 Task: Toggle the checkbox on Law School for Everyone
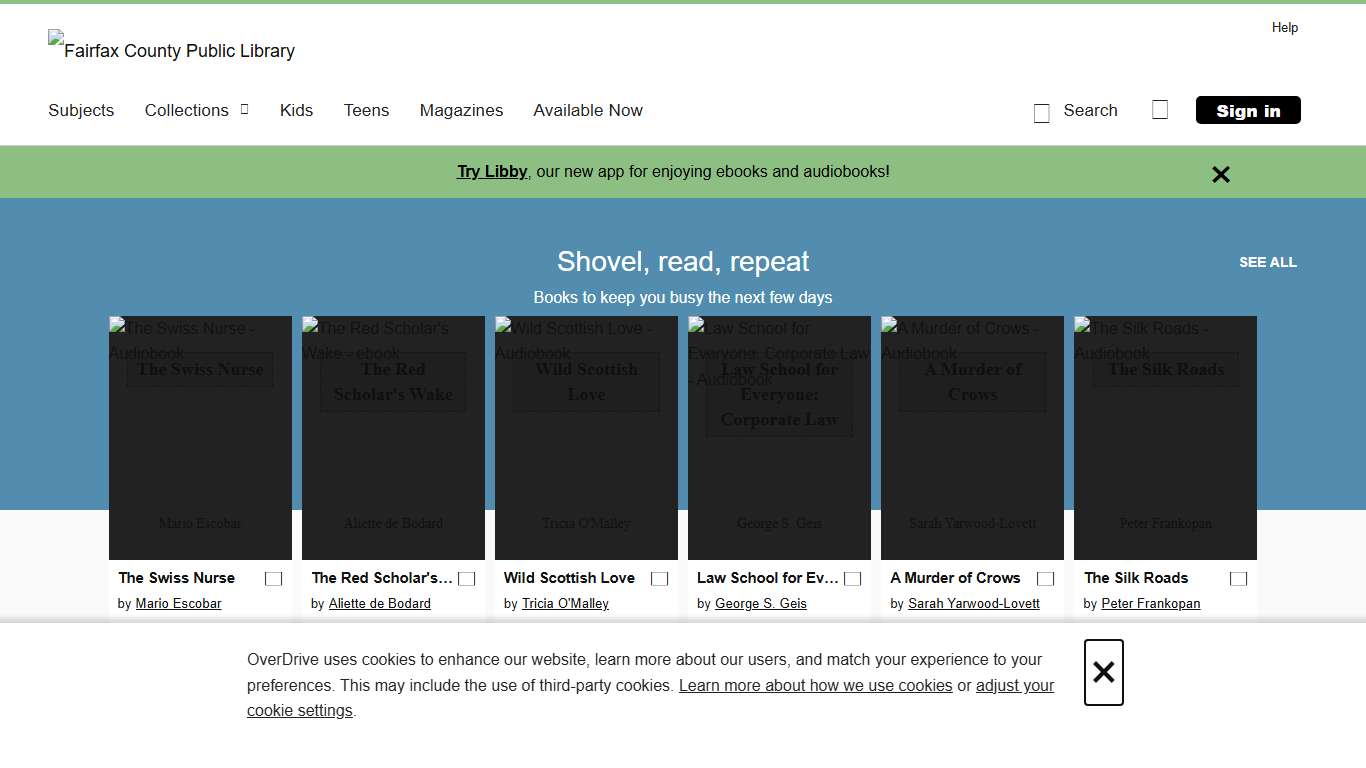point(852,578)
